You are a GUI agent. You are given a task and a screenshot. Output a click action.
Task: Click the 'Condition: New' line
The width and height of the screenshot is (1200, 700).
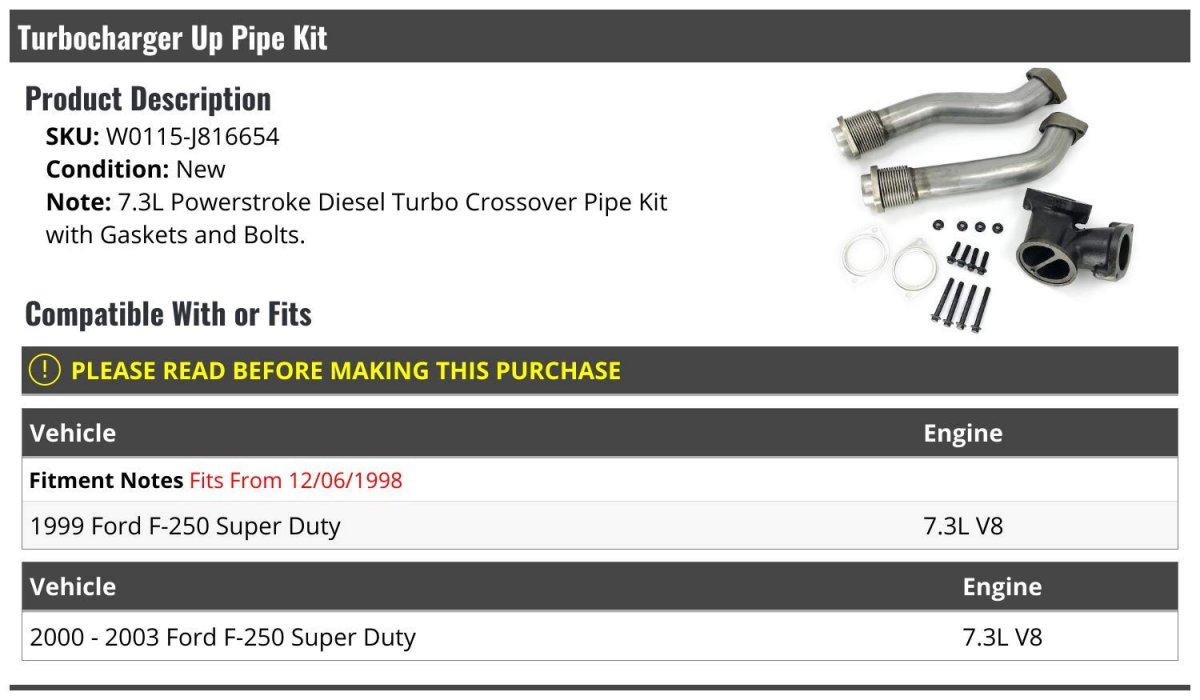[136, 169]
